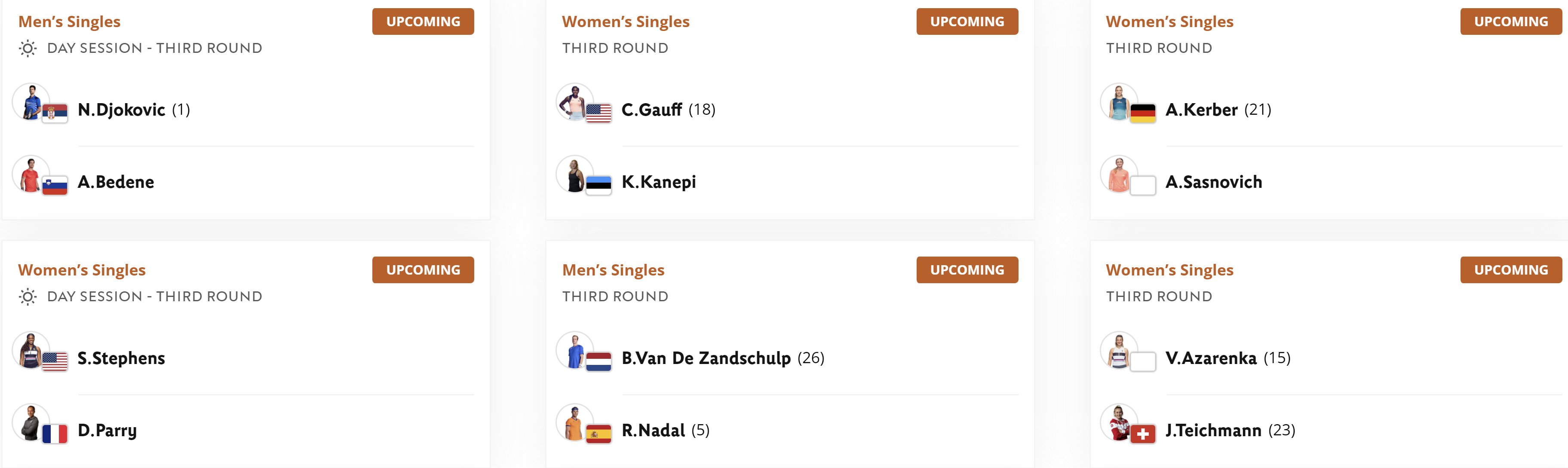Viewport: 1568px width, 468px height.
Task: Select the V.Azarenka player name
Action: (1211, 358)
